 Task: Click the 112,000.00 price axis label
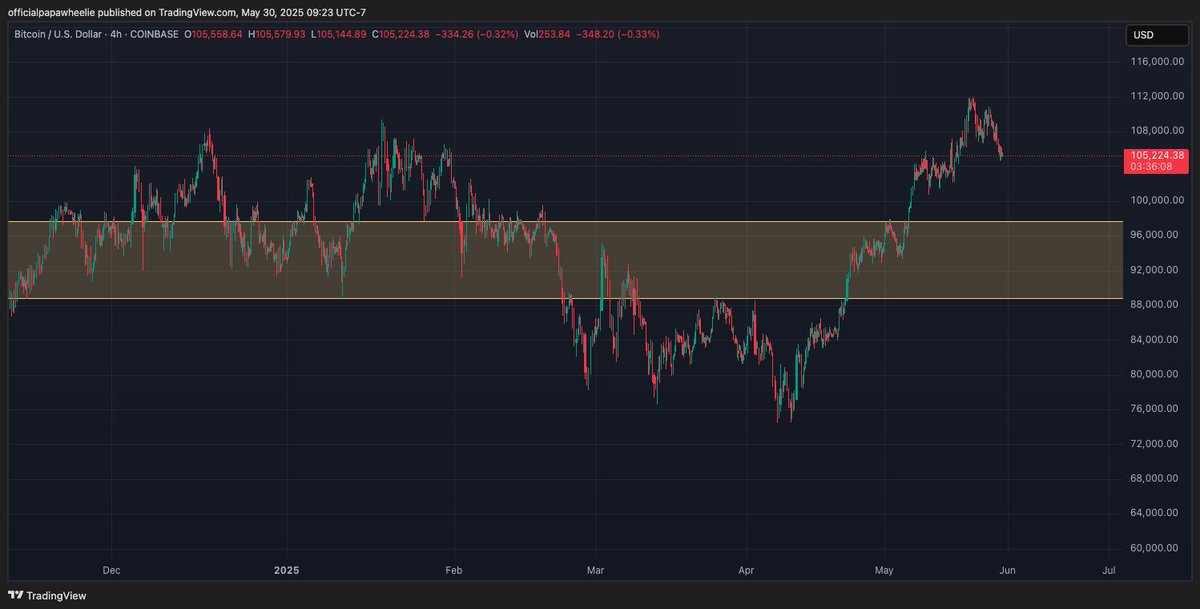tap(1157, 96)
